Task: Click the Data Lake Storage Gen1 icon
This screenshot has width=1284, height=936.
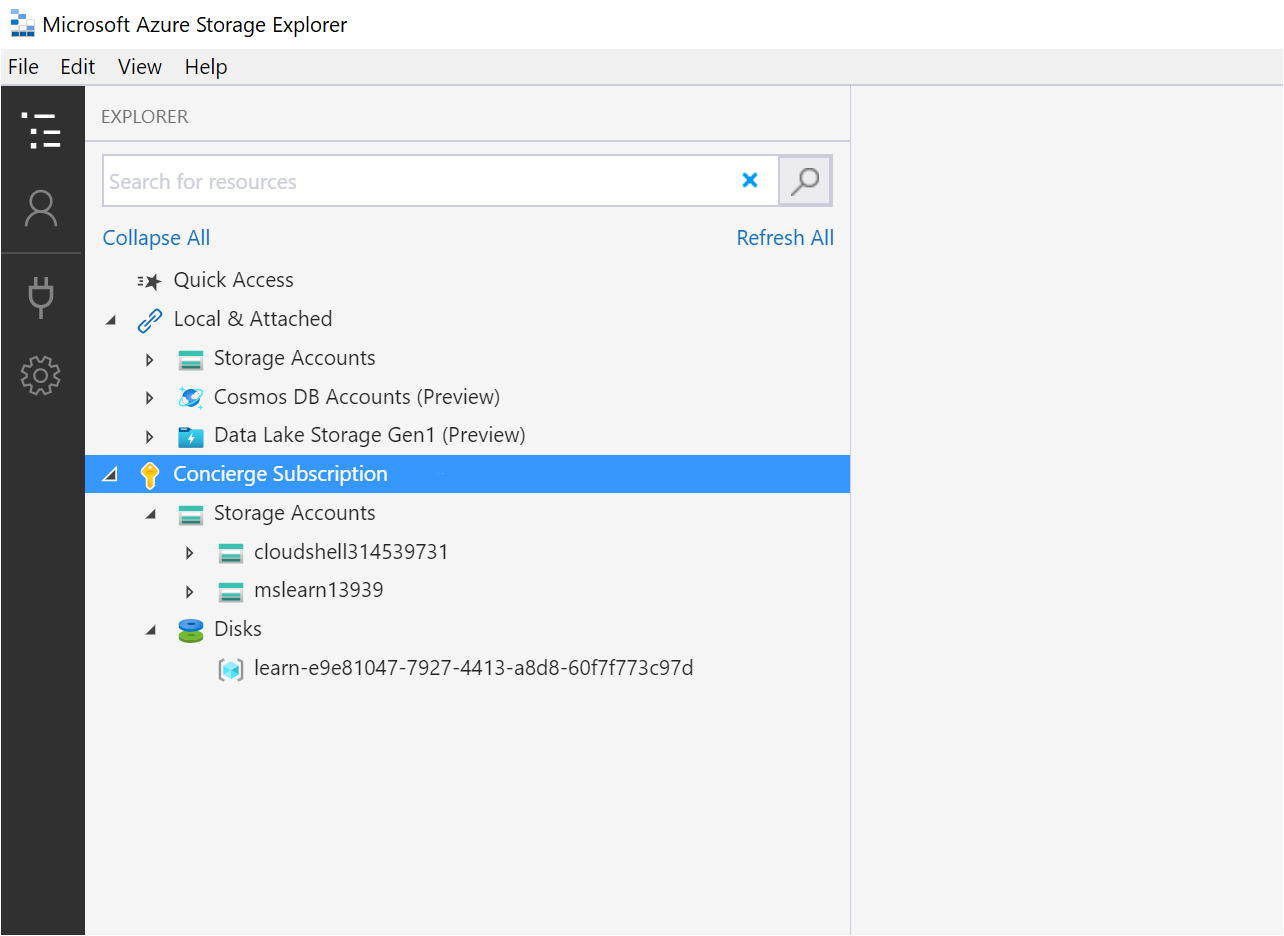Action: 190,435
